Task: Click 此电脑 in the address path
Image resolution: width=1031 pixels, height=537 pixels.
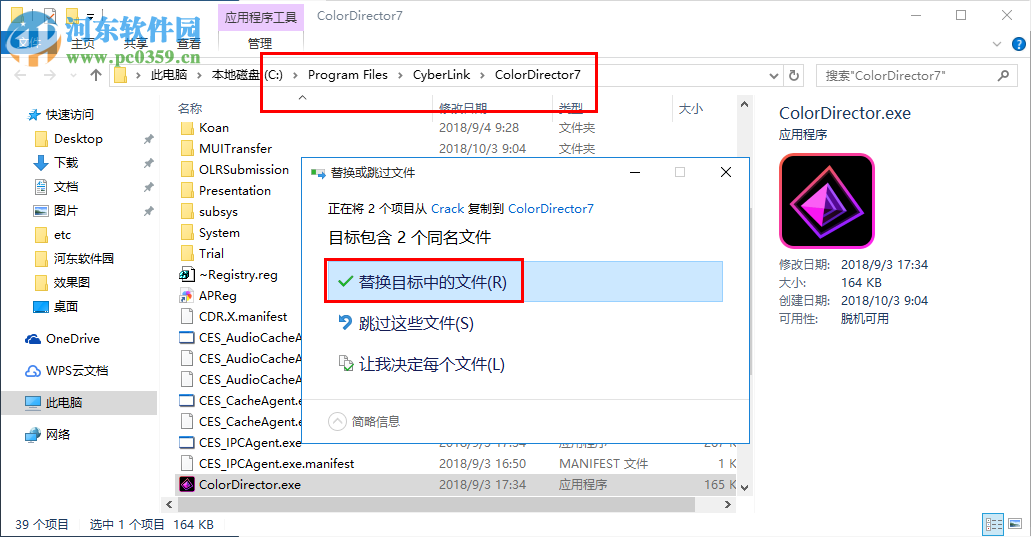Action: 169,75
